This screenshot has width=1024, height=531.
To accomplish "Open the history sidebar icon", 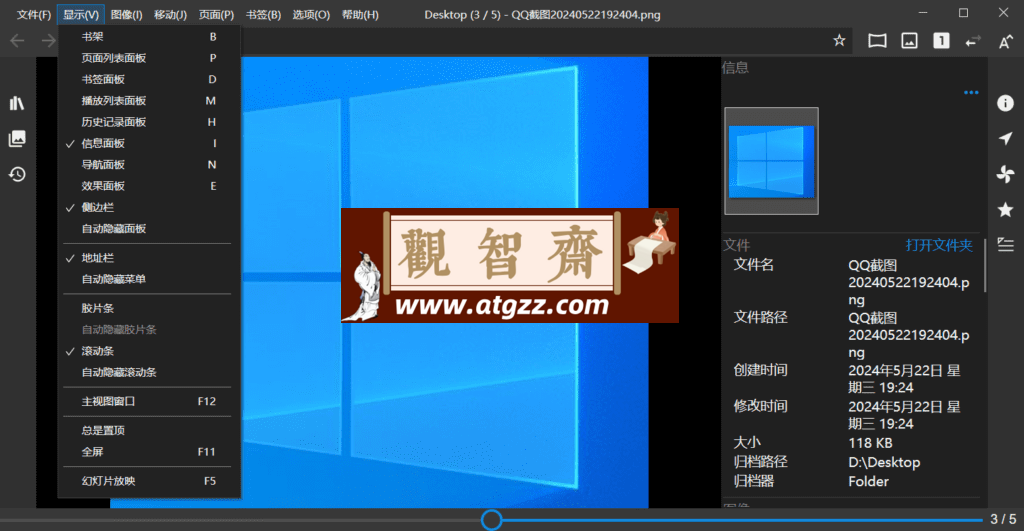I will point(17,174).
